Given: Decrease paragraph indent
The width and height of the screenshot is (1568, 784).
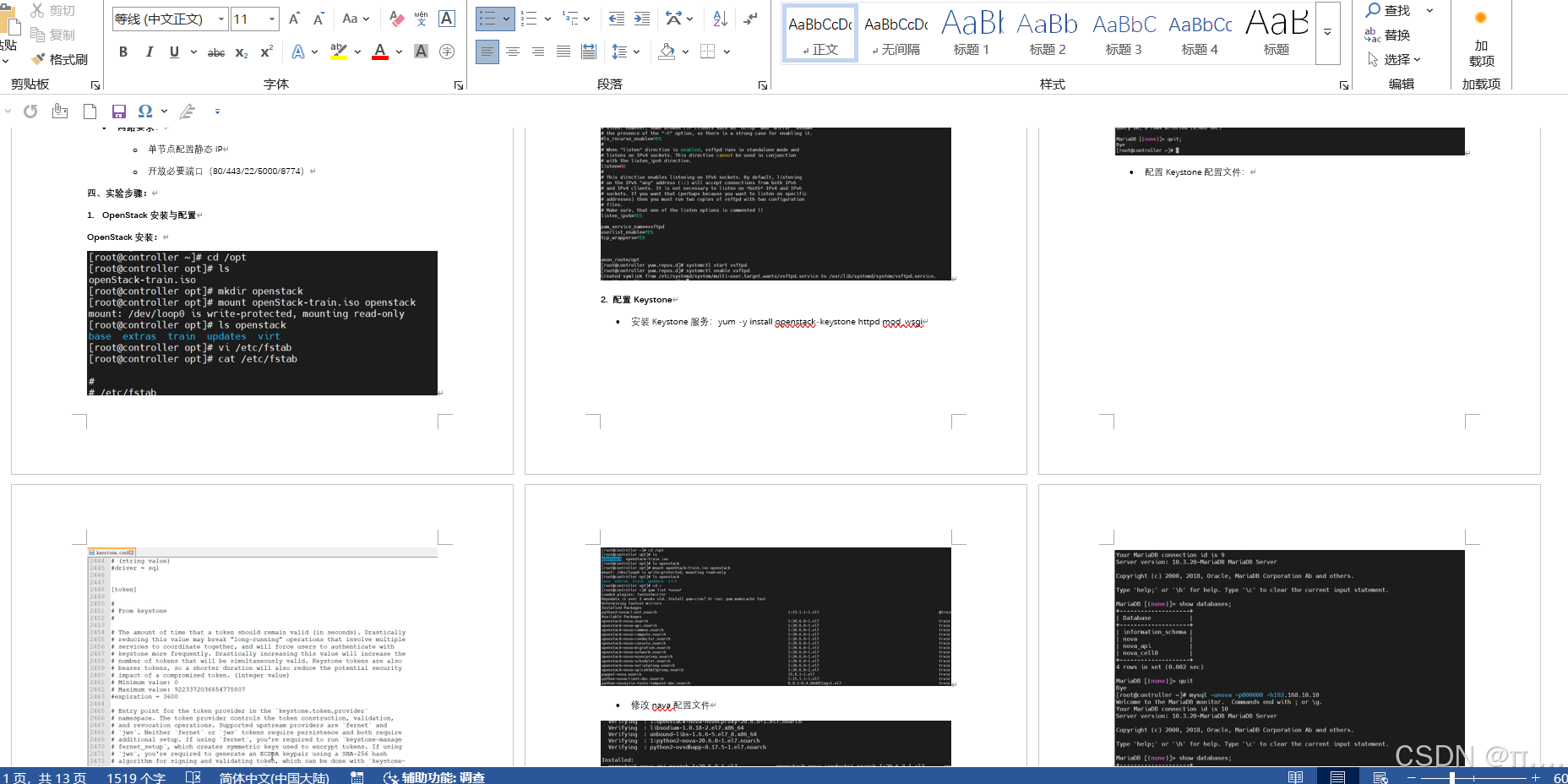Looking at the screenshot, I should coord(617,19).
